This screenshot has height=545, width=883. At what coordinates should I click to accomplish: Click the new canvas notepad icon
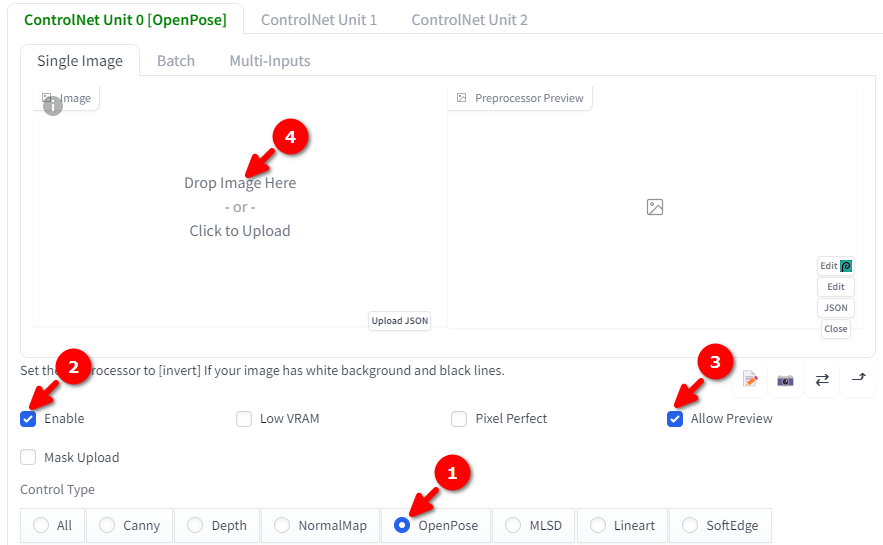tap(750, 379)
